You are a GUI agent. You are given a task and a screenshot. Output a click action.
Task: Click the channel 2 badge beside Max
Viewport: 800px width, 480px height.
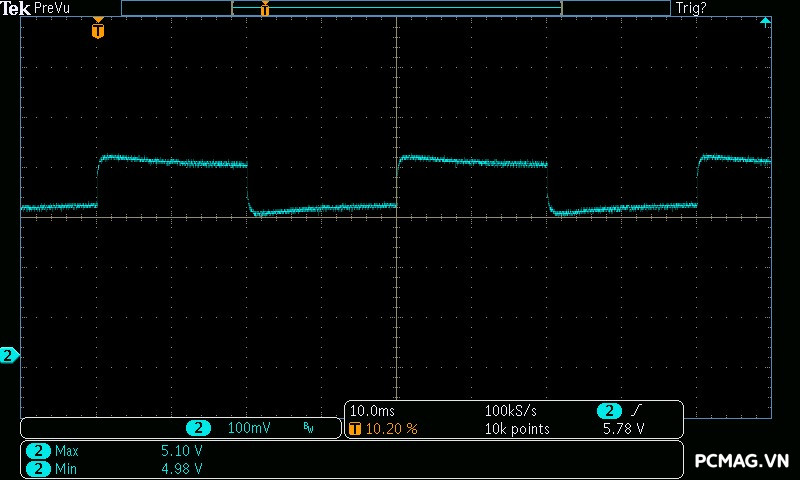coord(38,451)
